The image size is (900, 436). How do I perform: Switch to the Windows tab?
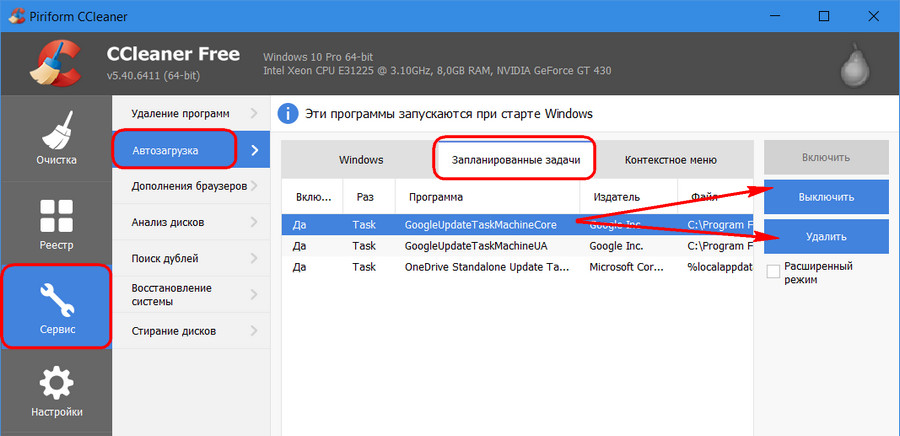click(x=360, y=159)
